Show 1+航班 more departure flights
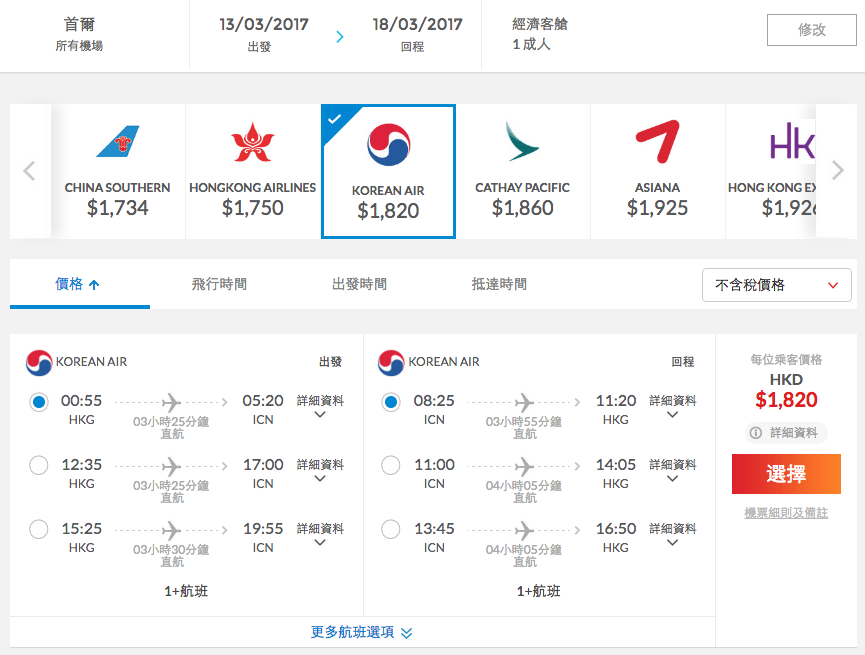The image size is (865, 655). 186,591
